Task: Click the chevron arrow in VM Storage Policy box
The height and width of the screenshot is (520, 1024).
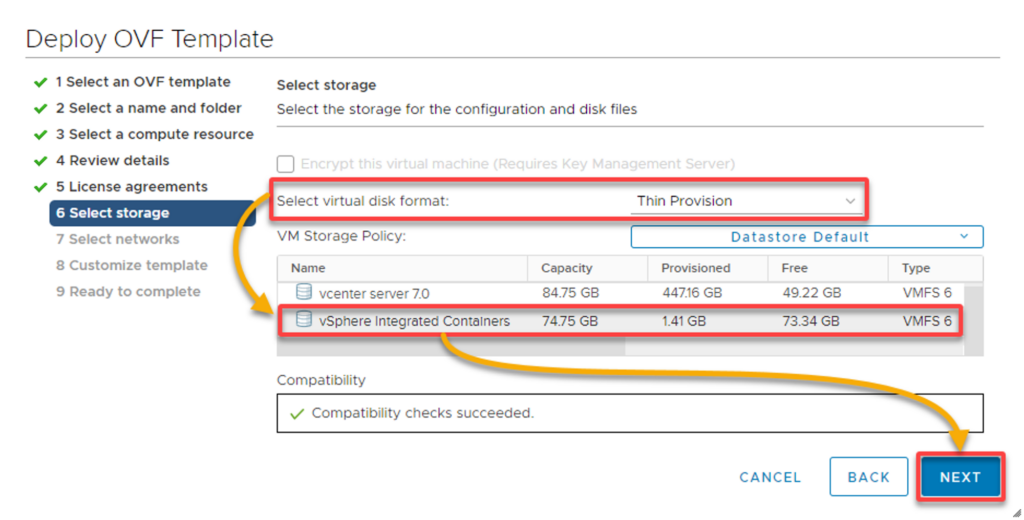Action: click(964, 236)
